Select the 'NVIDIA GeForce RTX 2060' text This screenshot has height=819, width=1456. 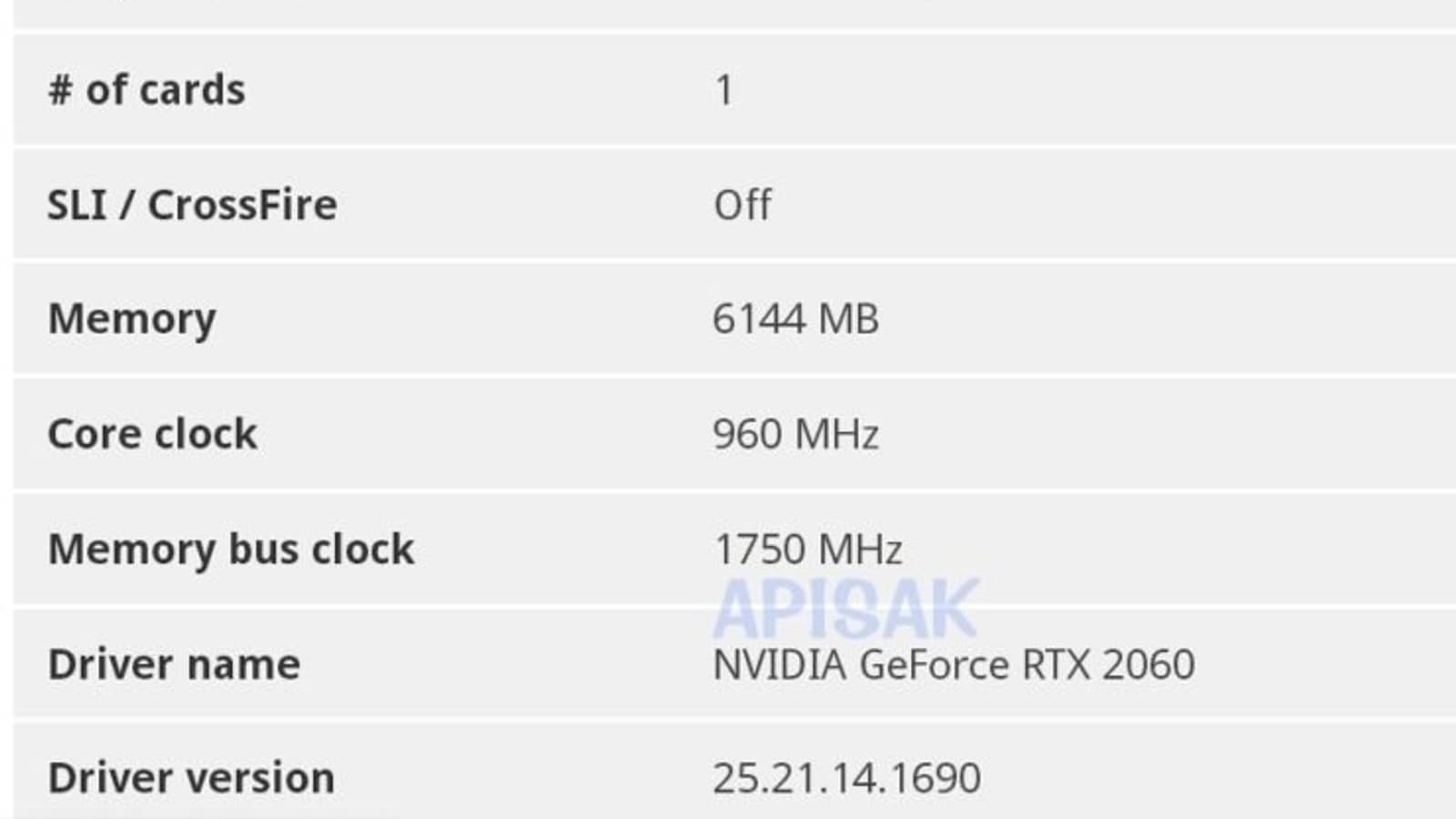tap(954, 664)
